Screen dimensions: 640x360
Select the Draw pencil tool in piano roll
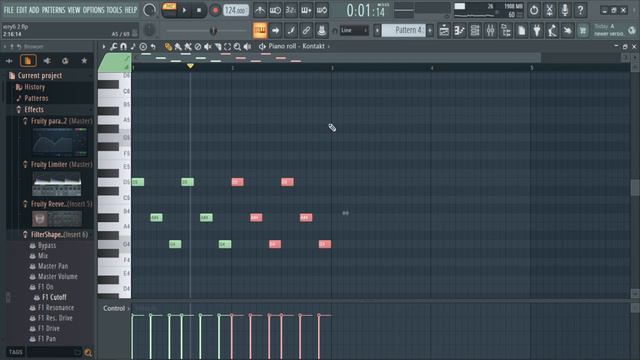point(168,47)
